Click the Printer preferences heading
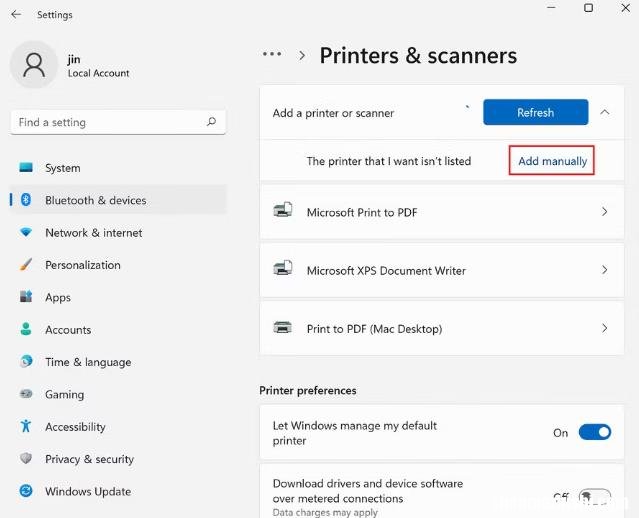The image size is (639, 518). pyautogui.click(x=308, y=390)
